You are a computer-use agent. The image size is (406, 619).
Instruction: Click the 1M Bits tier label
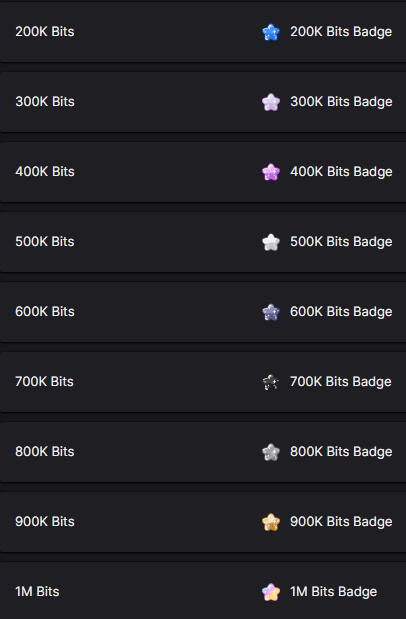click(x=37, y=592)
